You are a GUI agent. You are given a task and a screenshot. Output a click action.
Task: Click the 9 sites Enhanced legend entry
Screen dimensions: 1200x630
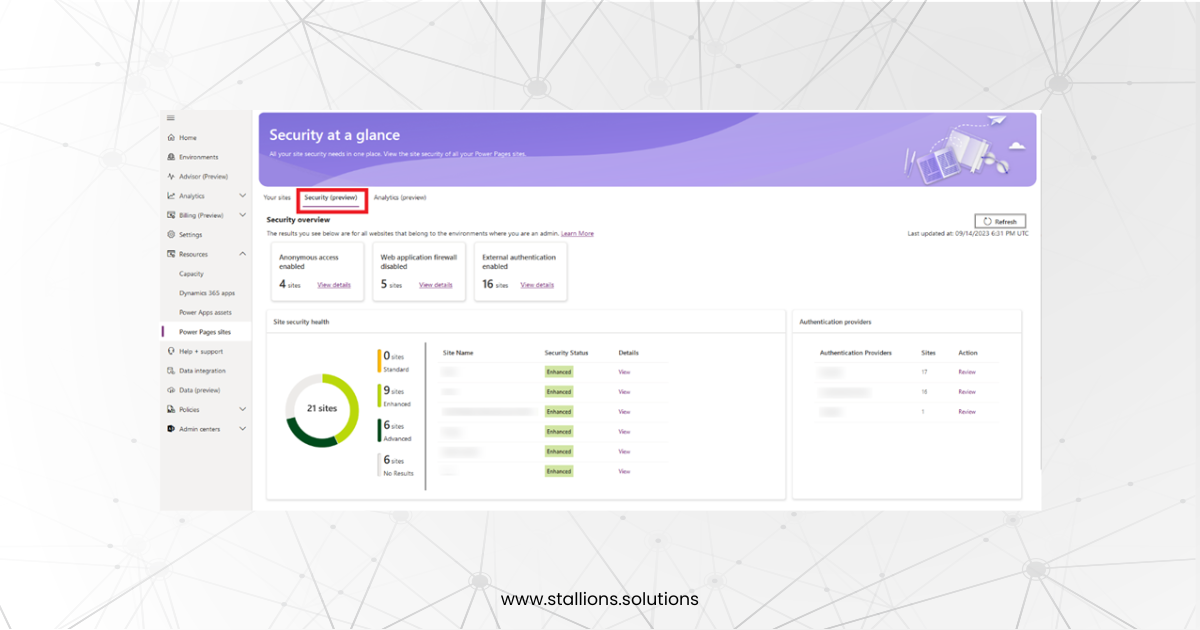[396, 396]
